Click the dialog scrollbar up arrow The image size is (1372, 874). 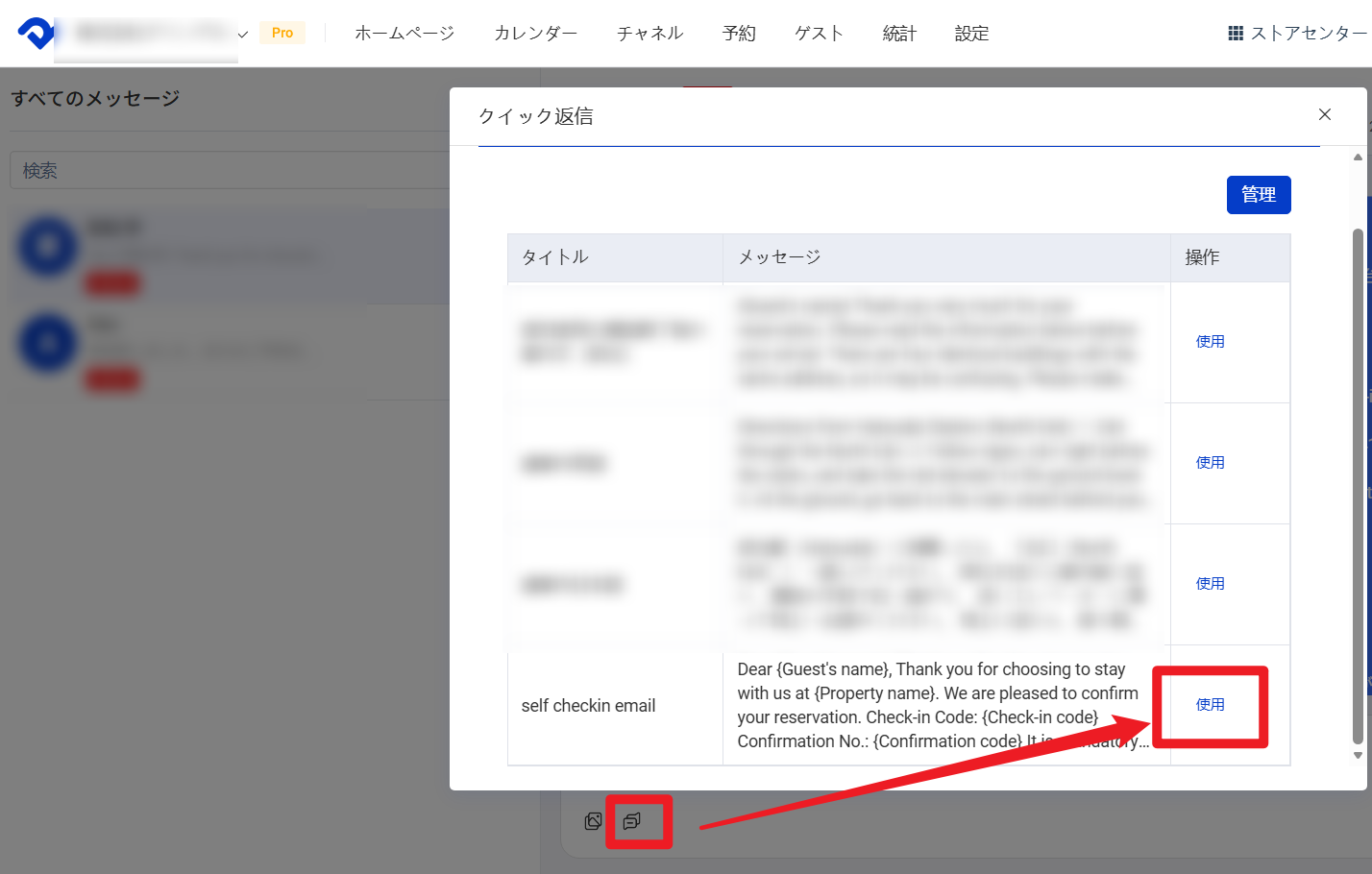click(x=1358, y=158)
